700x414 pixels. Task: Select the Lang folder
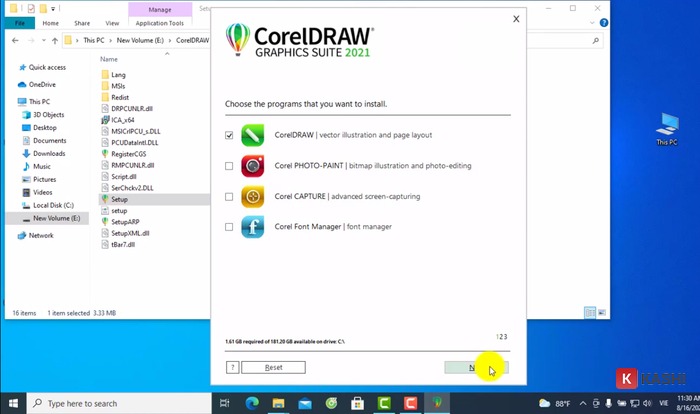click(x=118, y=75)
